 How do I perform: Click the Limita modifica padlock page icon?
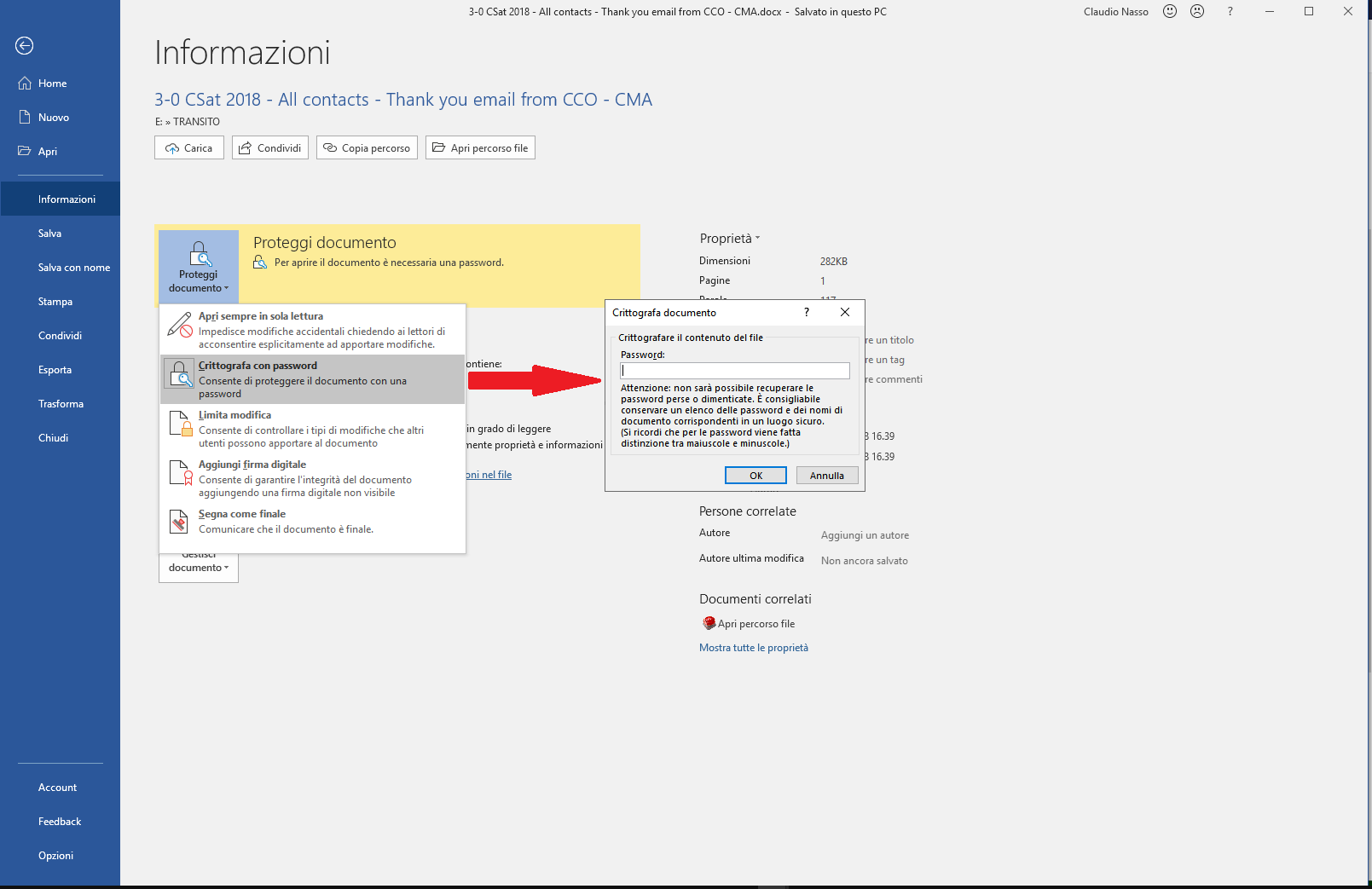point(180,423)
